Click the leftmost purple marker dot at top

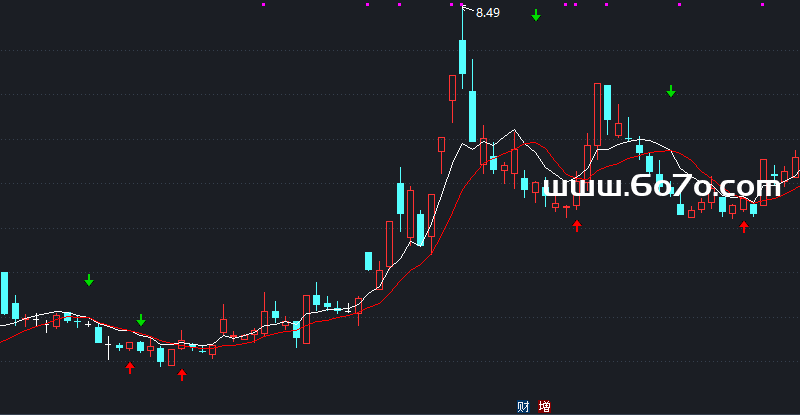[264, 4]
